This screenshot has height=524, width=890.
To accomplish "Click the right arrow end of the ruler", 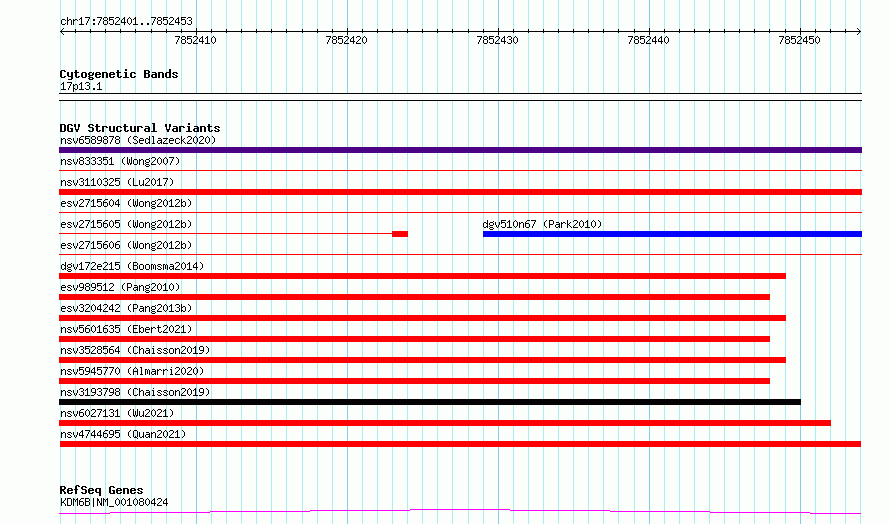I will [x=859, y=32].
